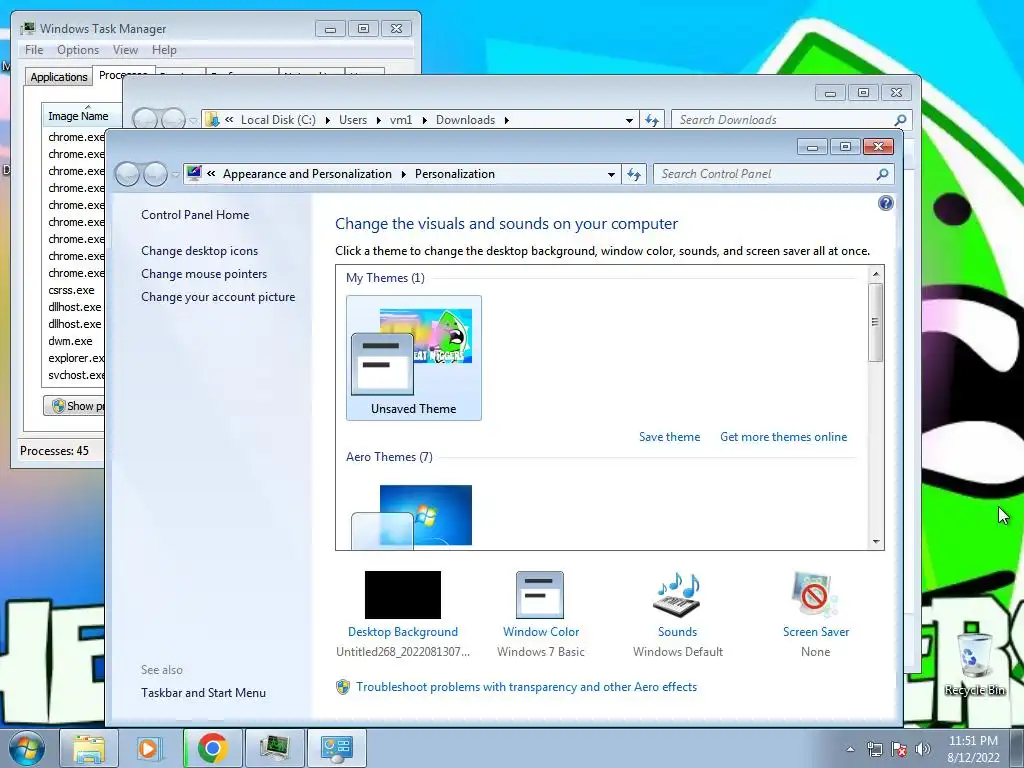
Task: Open Taskbar and Start Menu link
Action: point(203,693)
